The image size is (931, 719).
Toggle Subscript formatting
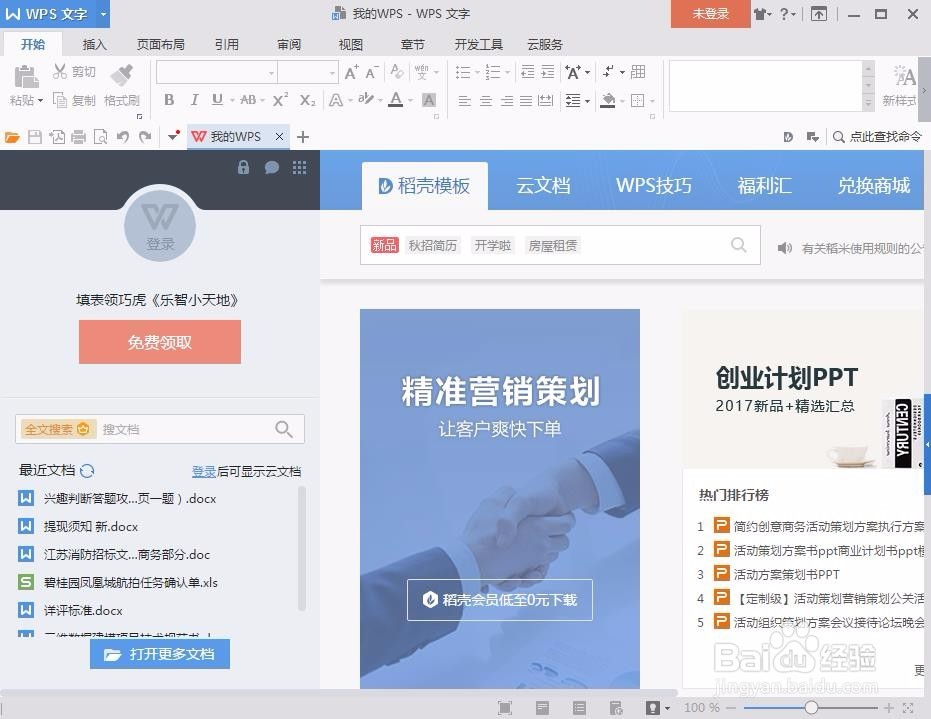click(x=307, y=100)
